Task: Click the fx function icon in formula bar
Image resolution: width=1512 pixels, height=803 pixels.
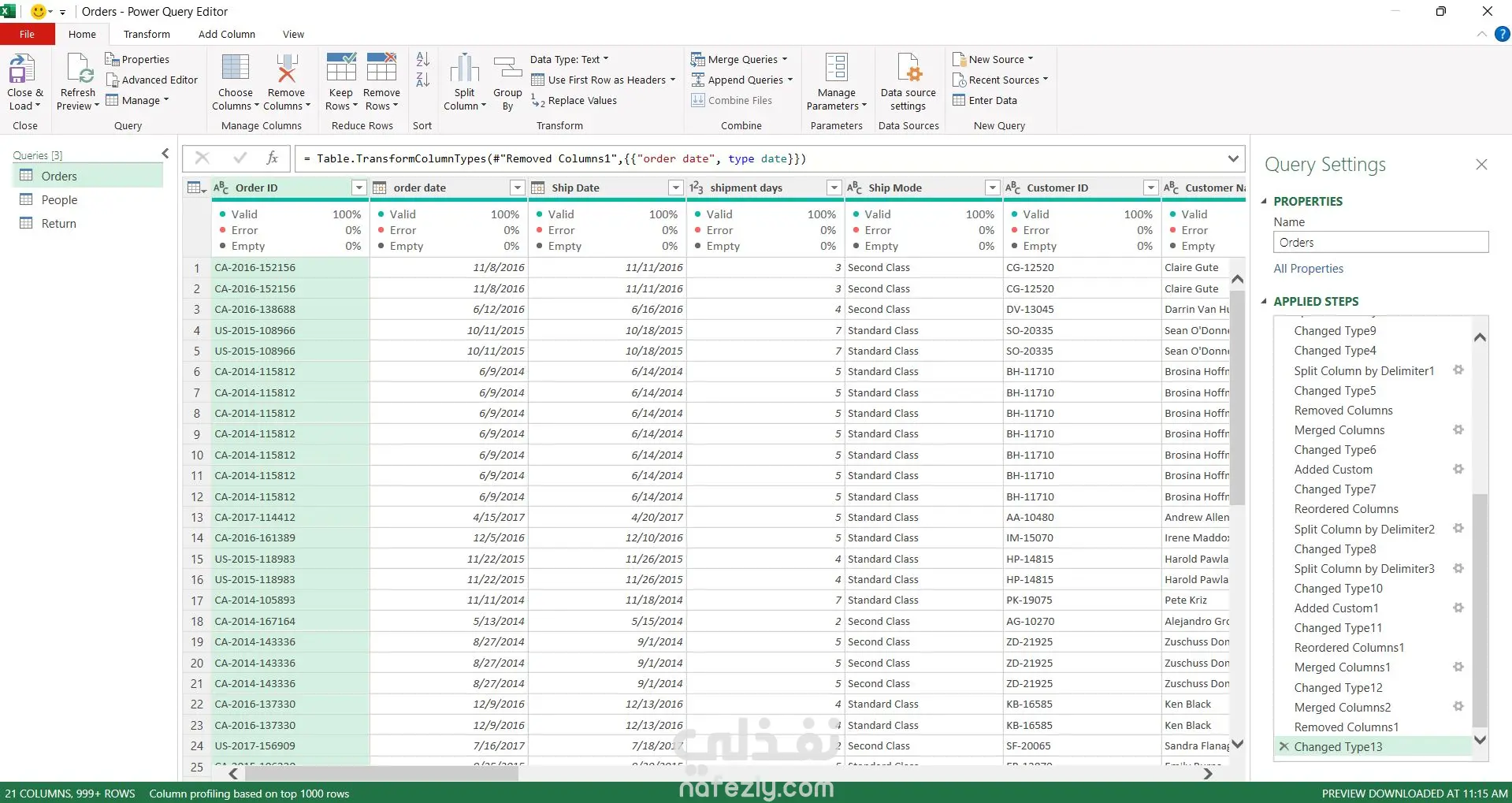Action: [273, 158]
